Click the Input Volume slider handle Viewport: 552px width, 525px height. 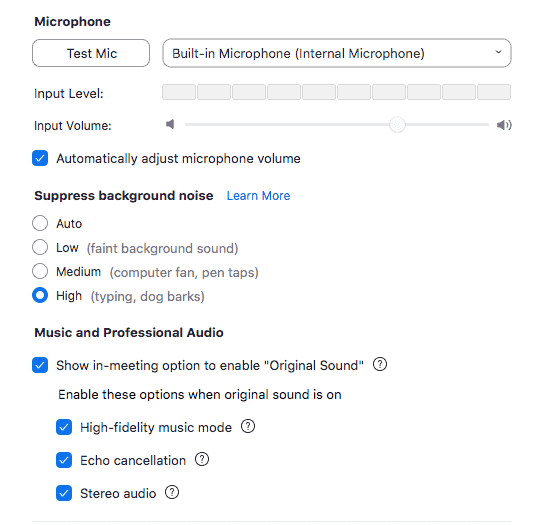click(397, 125)
